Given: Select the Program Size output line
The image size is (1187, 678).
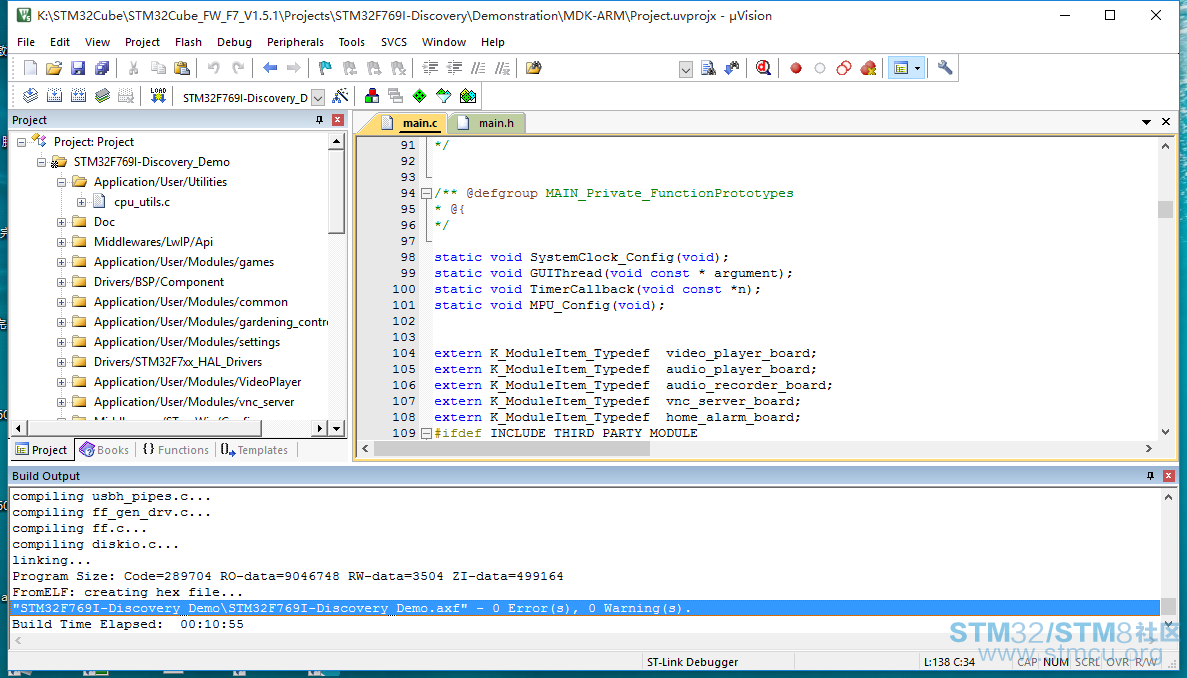Looking at the screenshot, I should coord(288,577).
